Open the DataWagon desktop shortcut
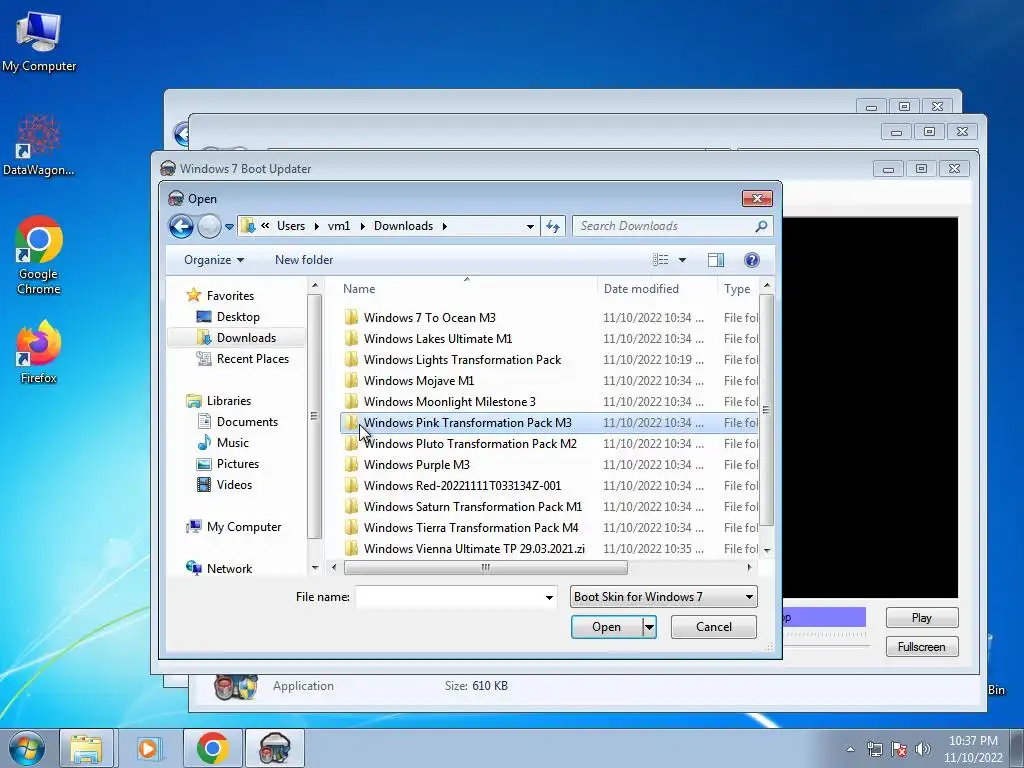 [39, 145]
